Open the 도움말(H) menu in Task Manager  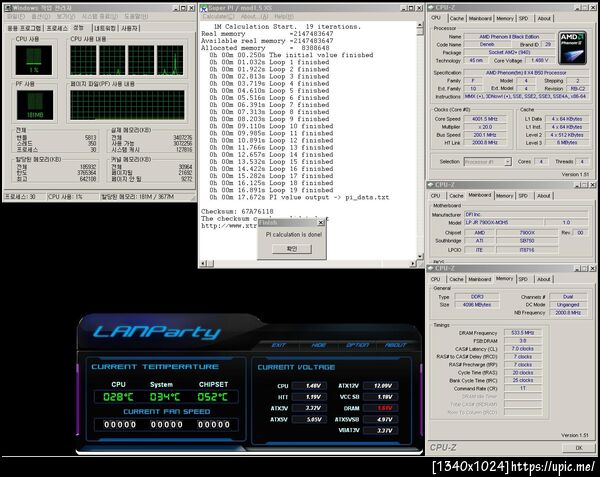click(x=136, y=17)
